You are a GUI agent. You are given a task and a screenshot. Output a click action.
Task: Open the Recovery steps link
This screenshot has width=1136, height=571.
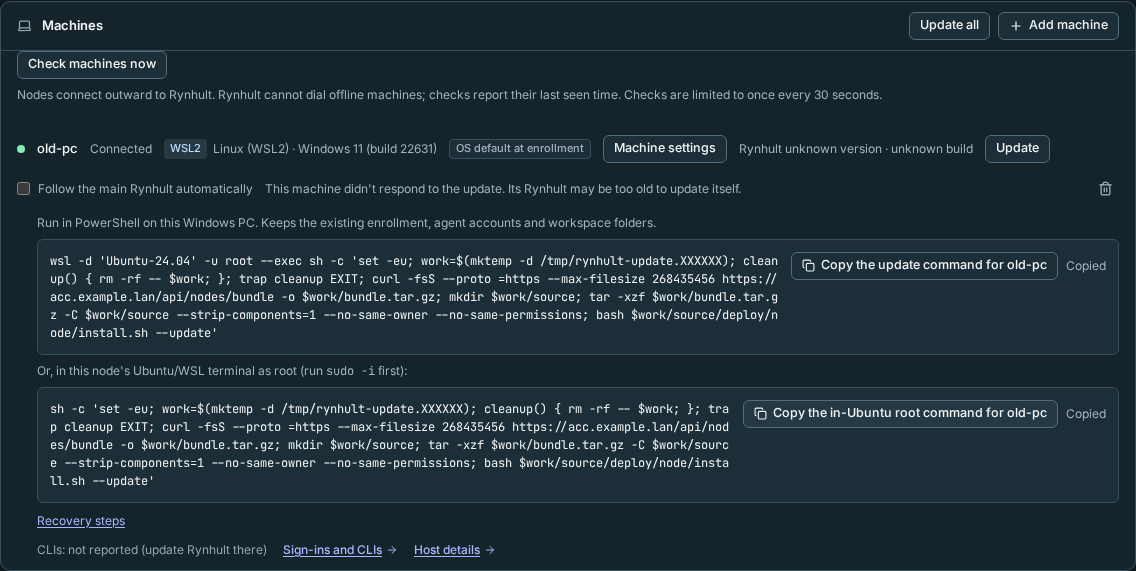pos(81,521)
